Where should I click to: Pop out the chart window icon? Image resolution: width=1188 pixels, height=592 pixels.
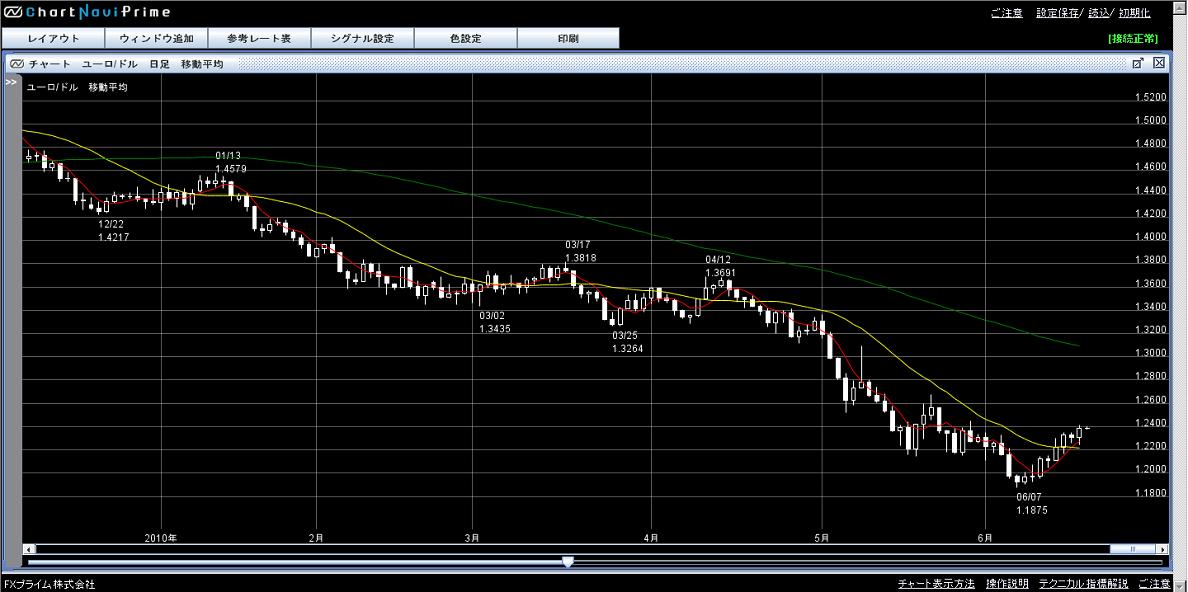click(x=1137, y=64)
